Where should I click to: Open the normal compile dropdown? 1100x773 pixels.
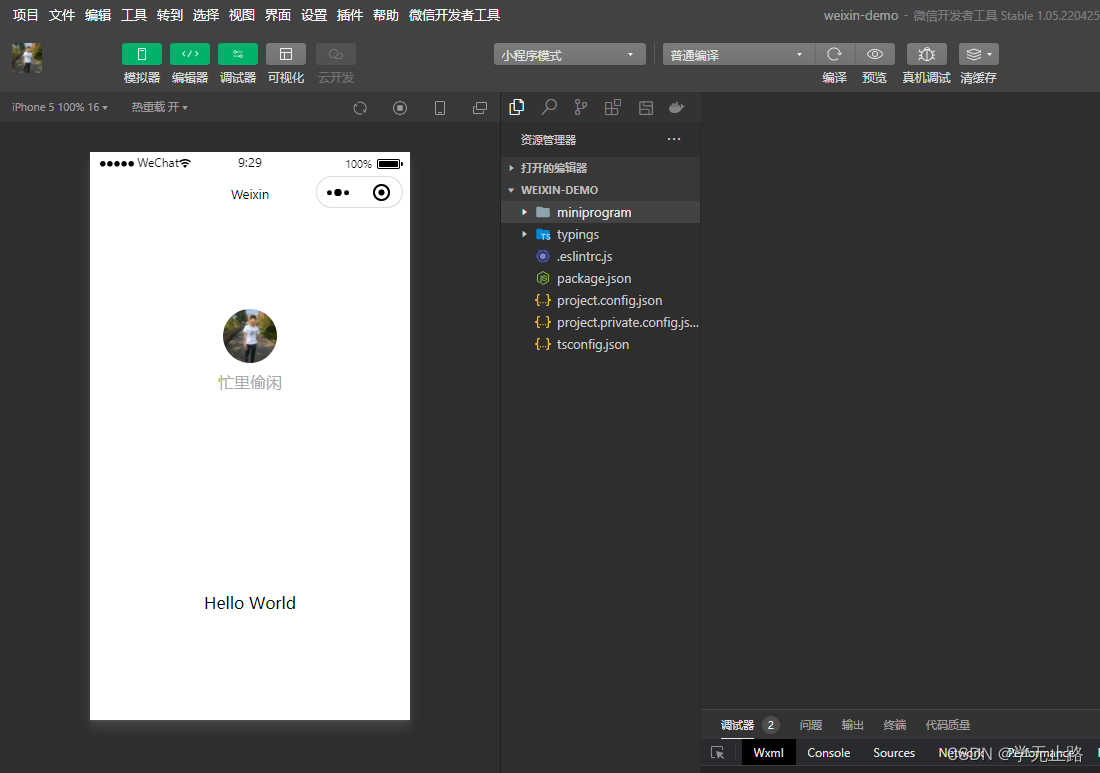pos(739,55)
